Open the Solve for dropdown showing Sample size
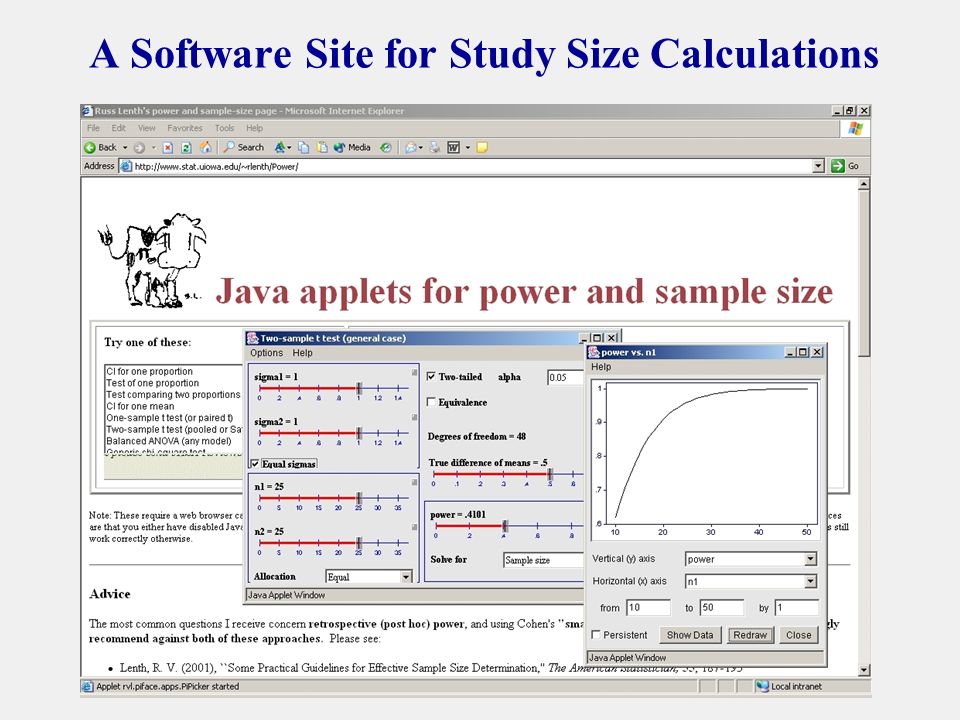This screenshot has width=960, height=720. click(x=544, y=560)
